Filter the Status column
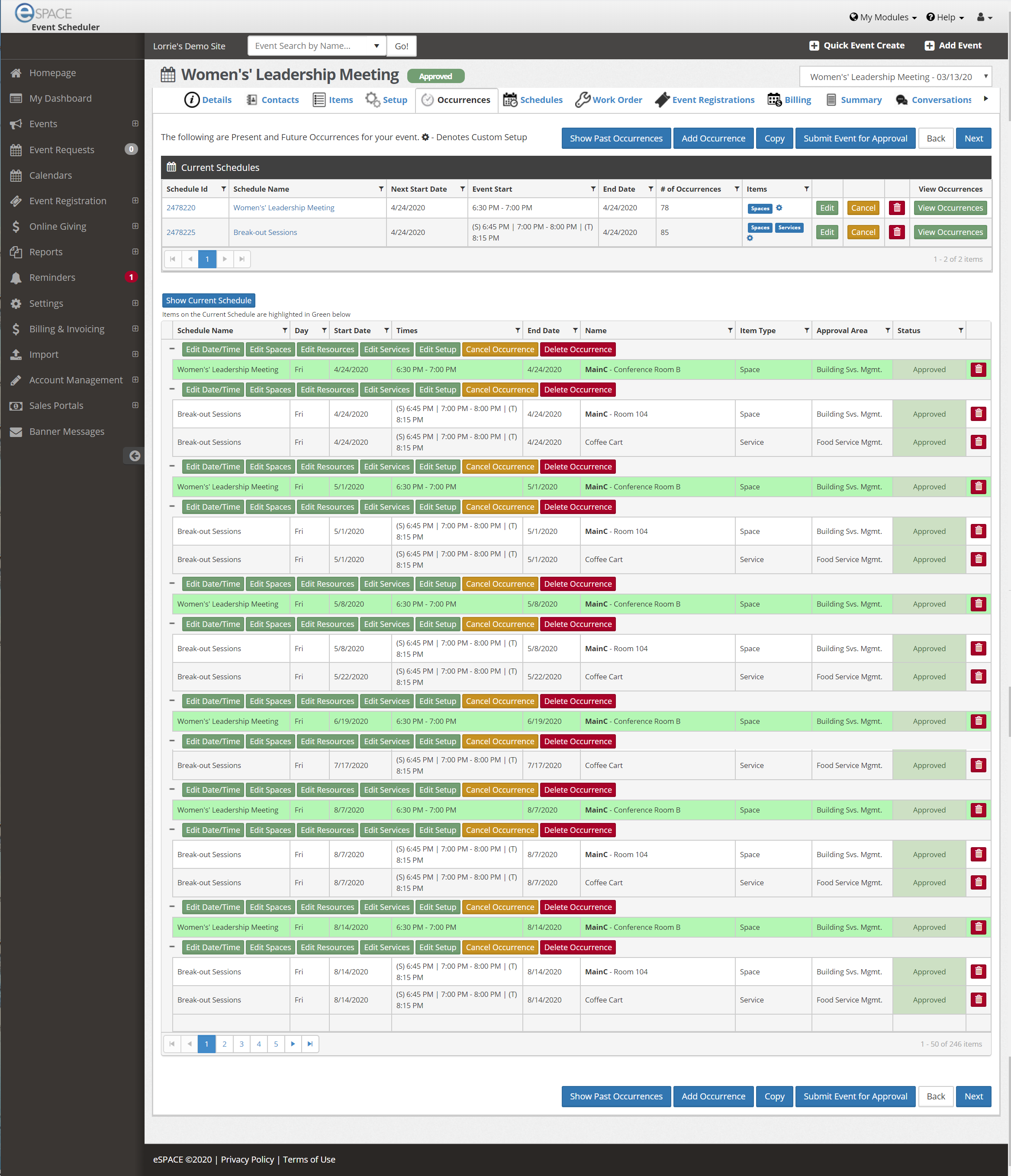This screenshot has height=1176, width=1011. (x=961, y=330)
